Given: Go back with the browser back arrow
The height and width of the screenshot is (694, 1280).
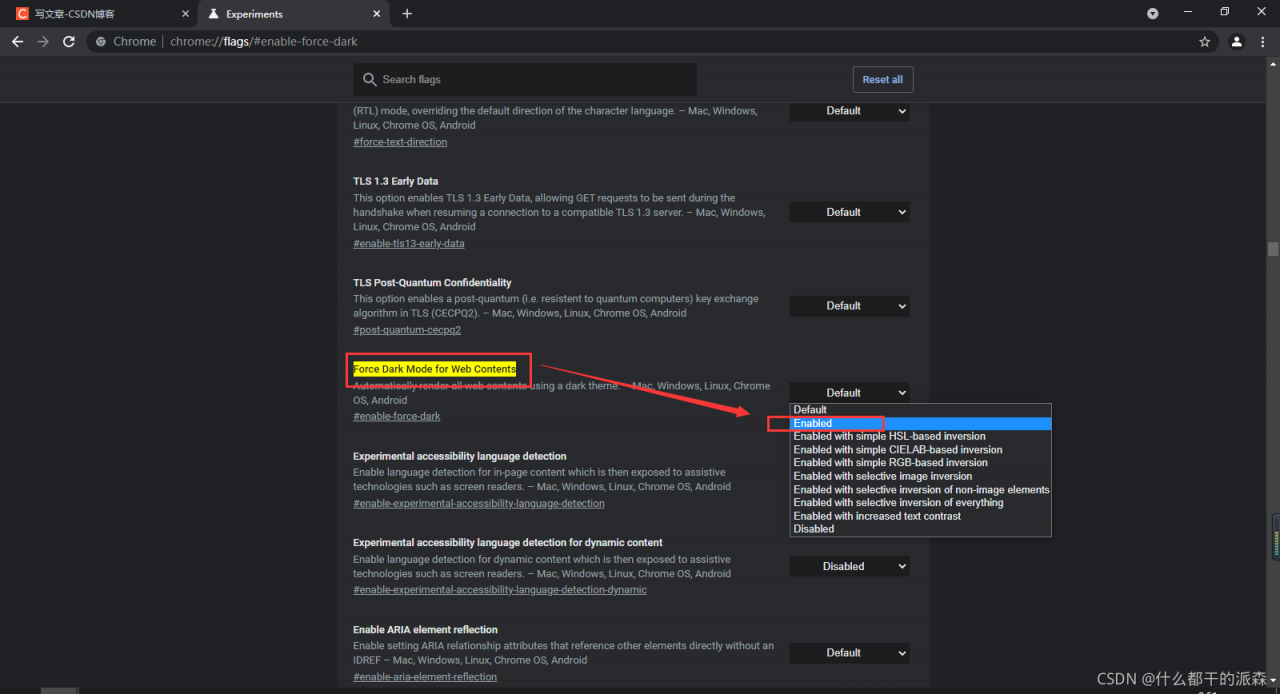Looking at the screenshot, I should (17, 42).
